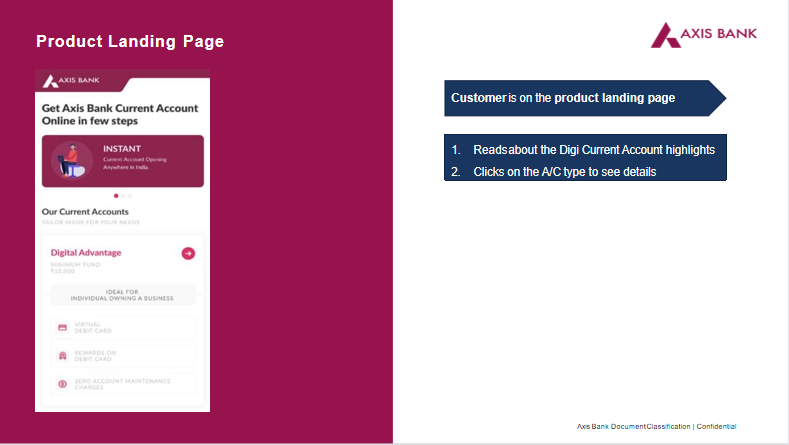
Task: Click 'Our Current Accounts' section title
Action: point(85,211)
